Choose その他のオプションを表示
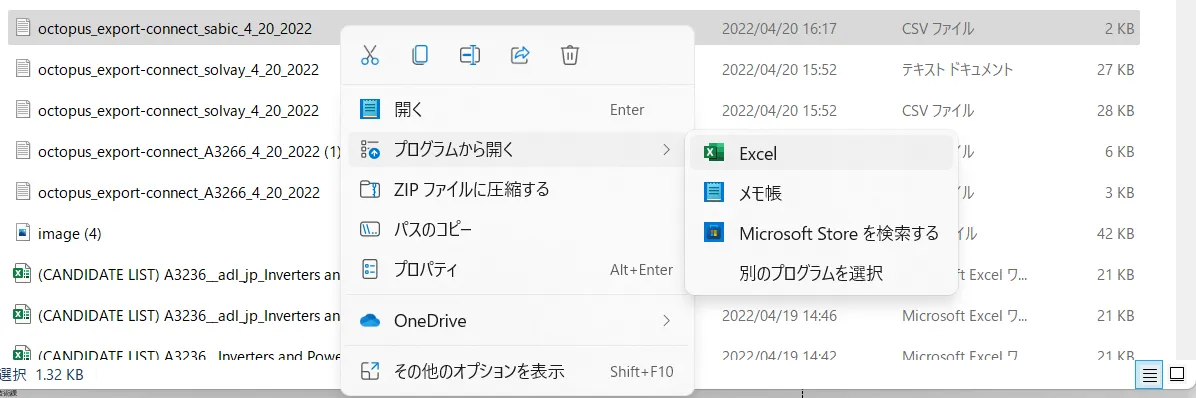Viewport: 1196px width, 398px height. [517, 372]
